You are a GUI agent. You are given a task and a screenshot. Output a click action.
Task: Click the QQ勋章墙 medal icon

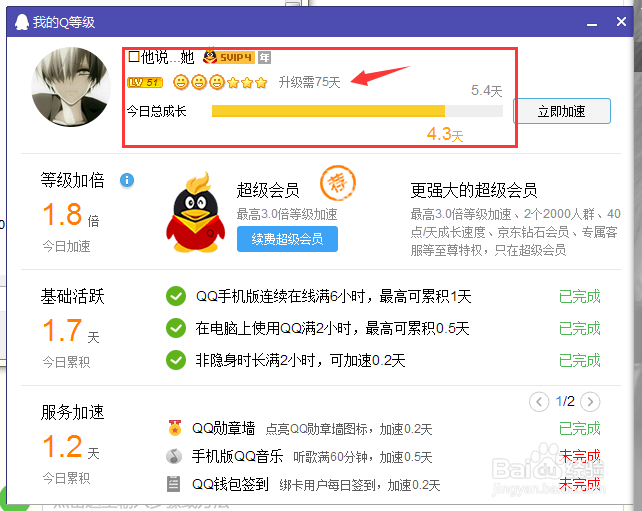point(175,428)
